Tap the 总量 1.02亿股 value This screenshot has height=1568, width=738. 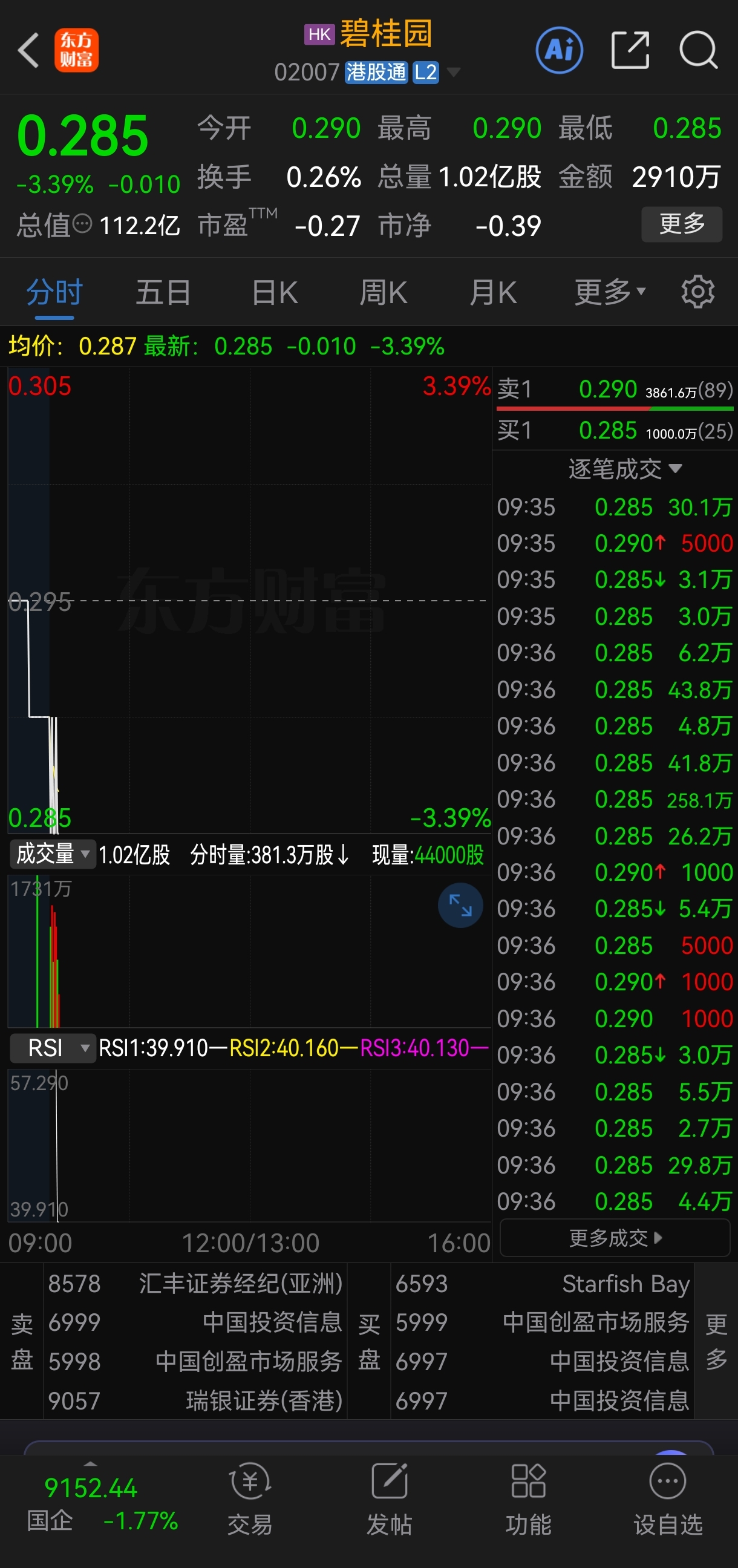tap(489, 177)
